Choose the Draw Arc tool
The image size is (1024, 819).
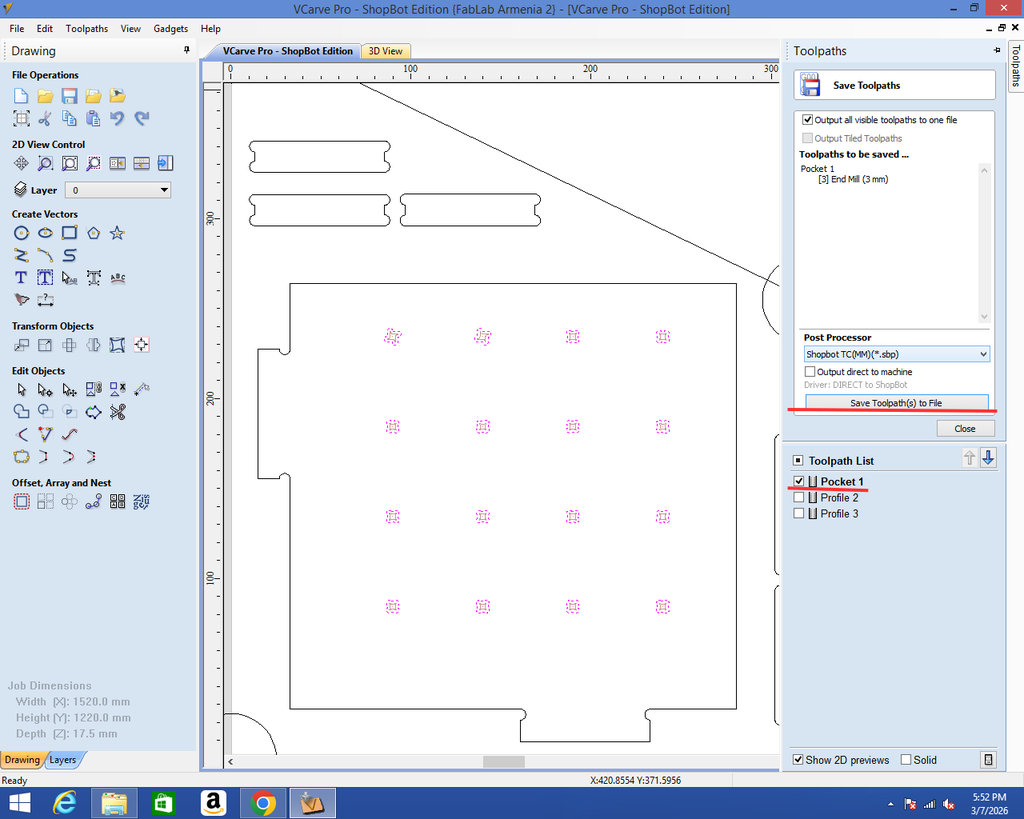[45, 255]
